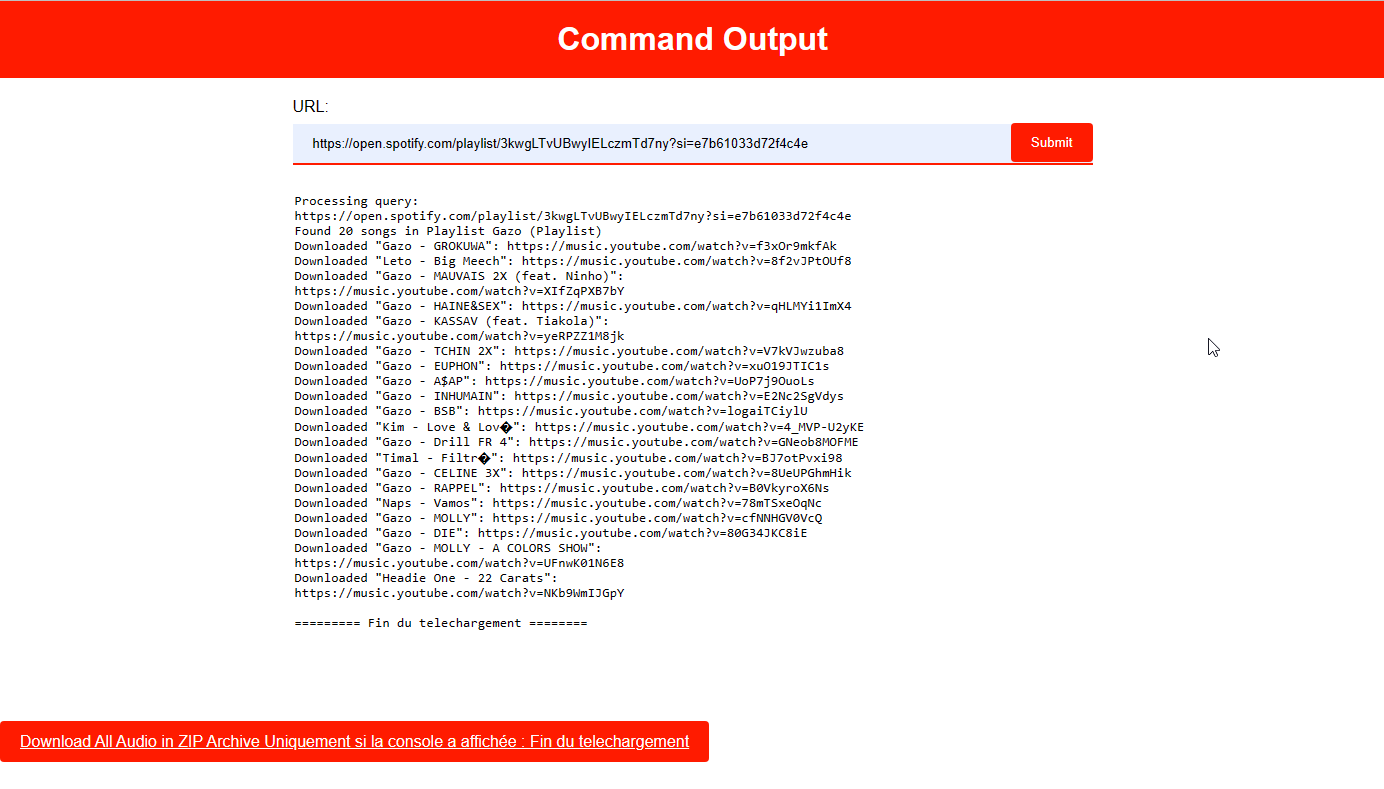Image resolution: width=1384 pixels, height=789 pixels.
Task: Click the Gazo - MOLLY - A COLORS SHOW line
Action: click(x=448, y=548)
